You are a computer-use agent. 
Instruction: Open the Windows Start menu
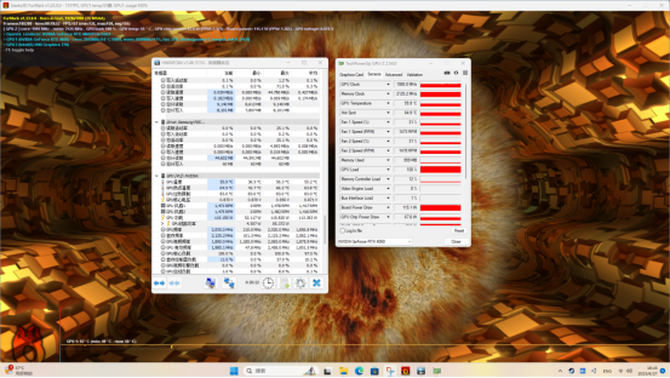coord(234,371)
